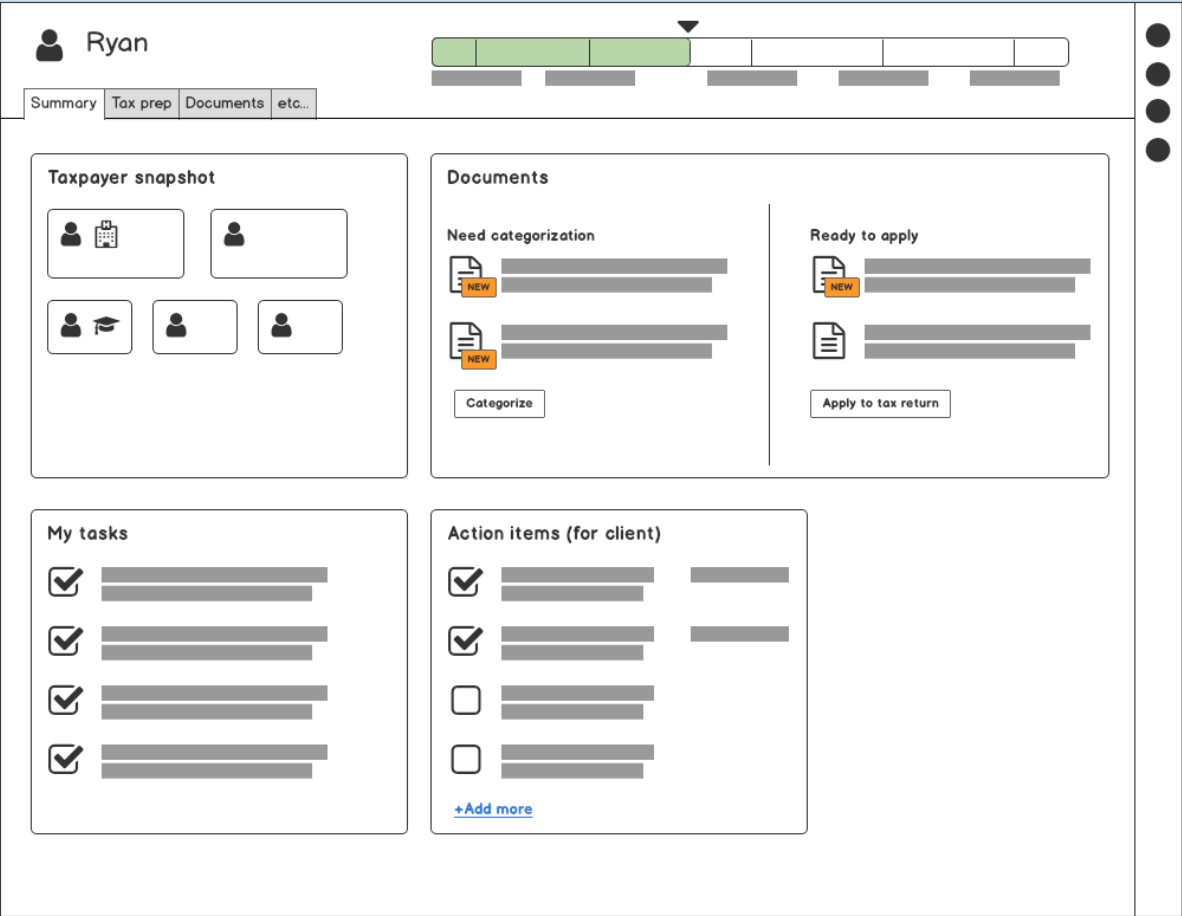Click the office building icon in snapshot
The height and width of the screenshot is (916, 1182).
coord(106,234)
